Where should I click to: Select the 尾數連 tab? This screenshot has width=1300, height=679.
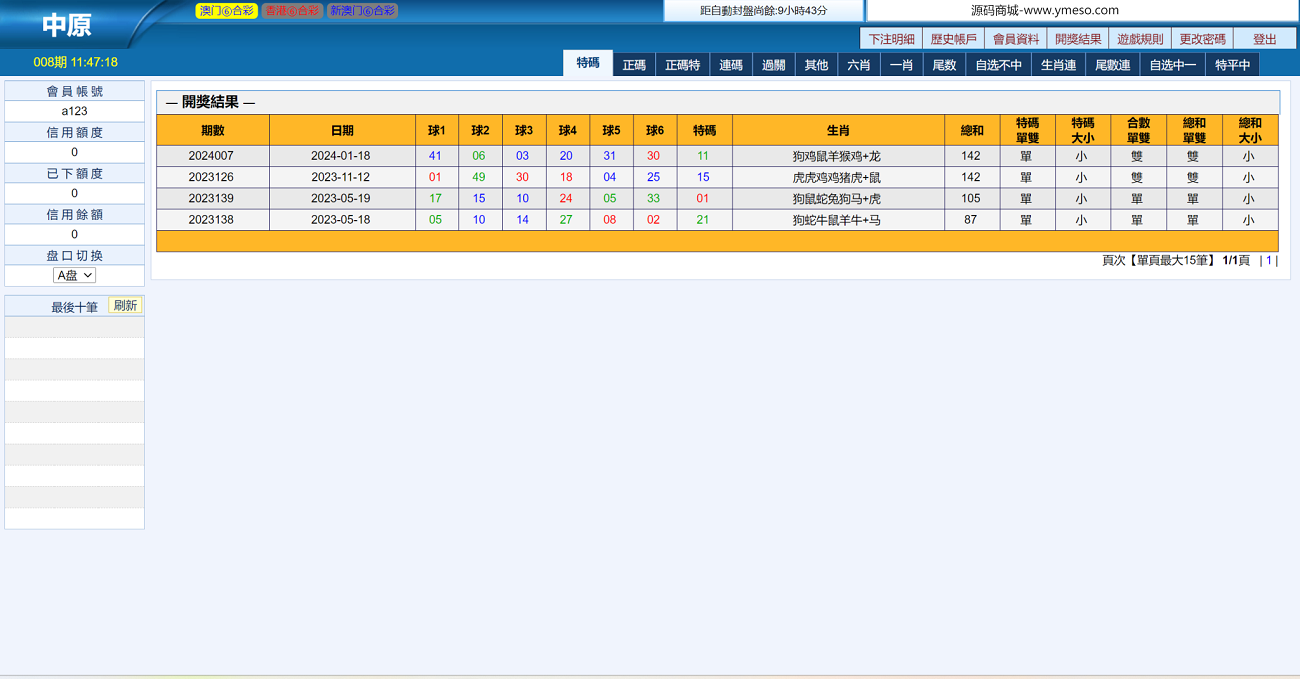[x=1113, y=65]
